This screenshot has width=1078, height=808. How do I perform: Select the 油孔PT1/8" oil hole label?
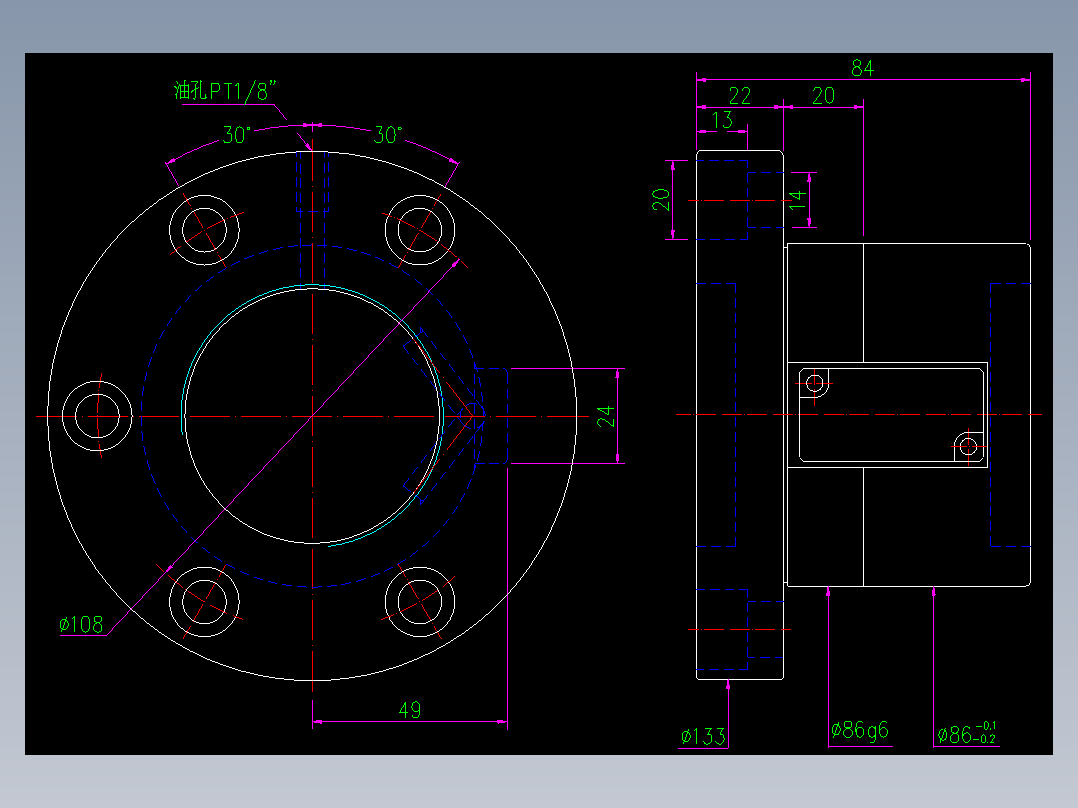pyautogui.click(x=225, y=91)
